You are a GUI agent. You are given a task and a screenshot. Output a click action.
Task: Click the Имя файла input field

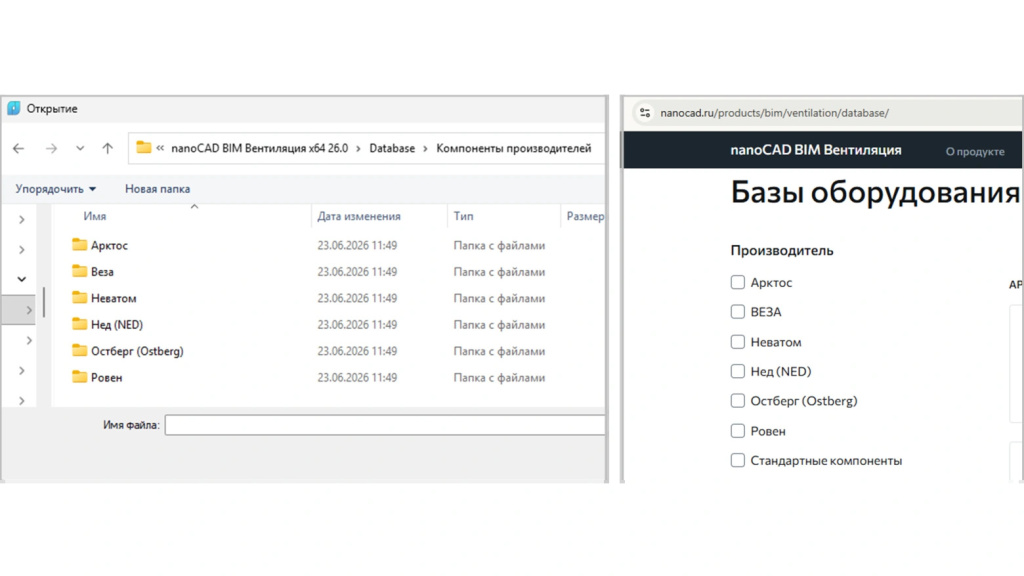(x=385, y=425)
